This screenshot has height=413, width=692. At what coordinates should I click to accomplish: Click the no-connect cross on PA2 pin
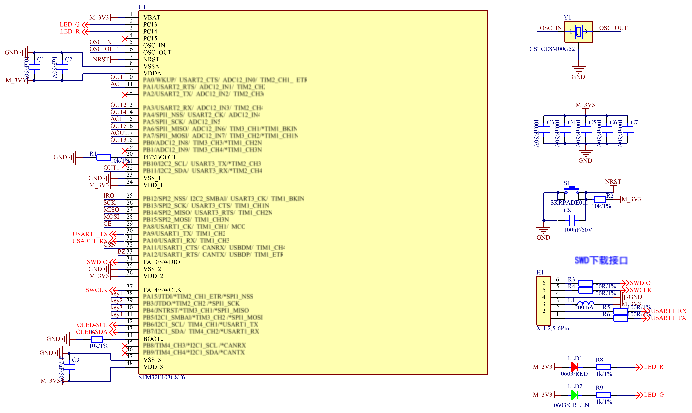coord(125,94)
